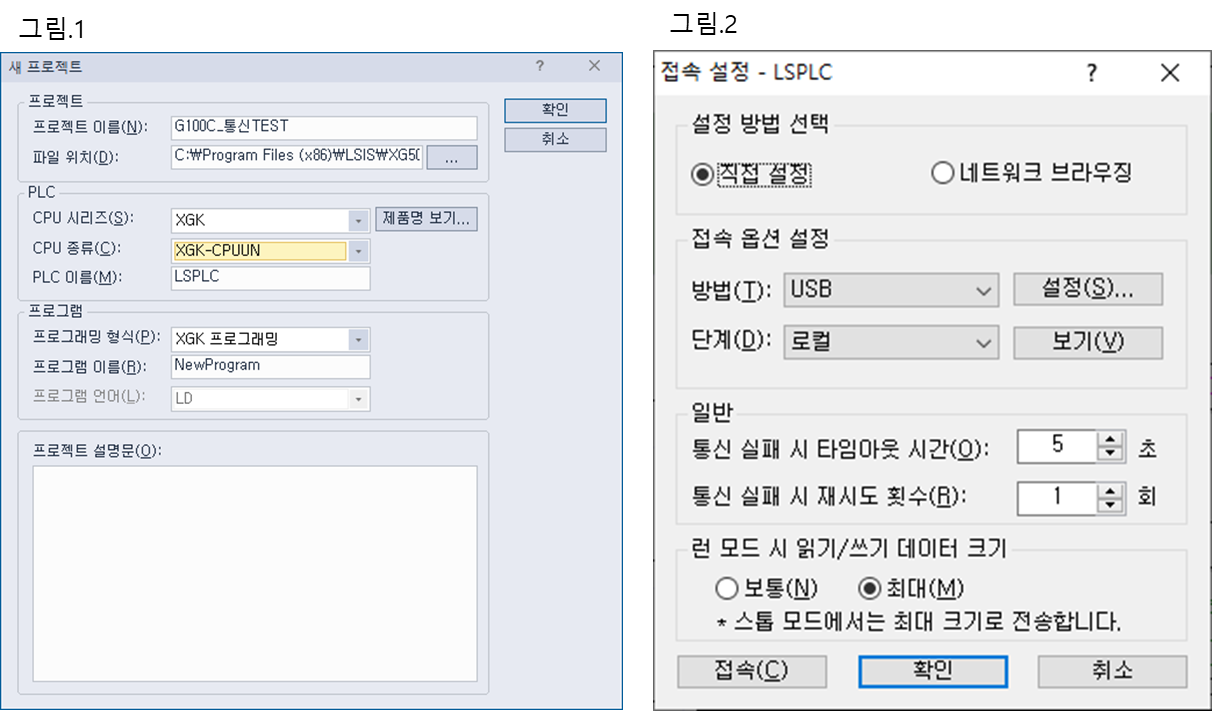Open help via question mark in 접속 설정 dialog
This screenshot has width=1212, height=711.
[1091, 73]
